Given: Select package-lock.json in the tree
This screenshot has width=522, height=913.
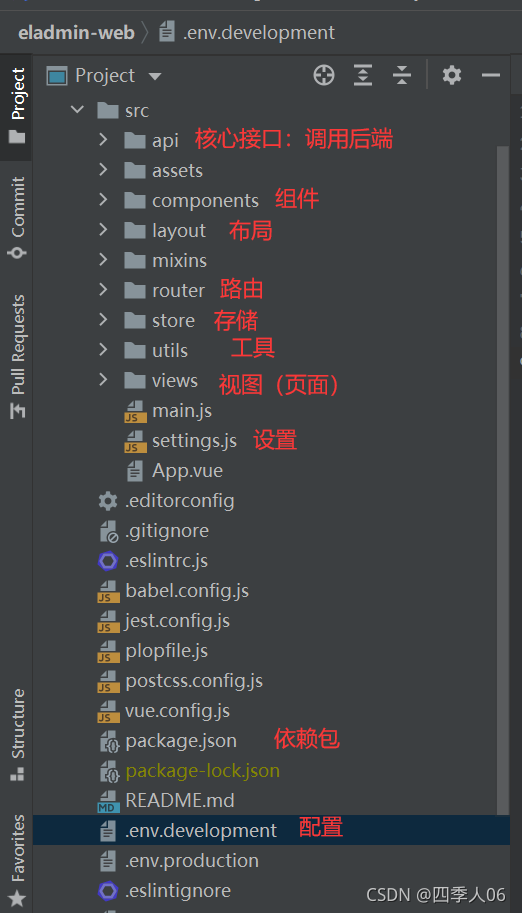Looking at the screenshot, I should pyautogui.click(x=202, y=771).
